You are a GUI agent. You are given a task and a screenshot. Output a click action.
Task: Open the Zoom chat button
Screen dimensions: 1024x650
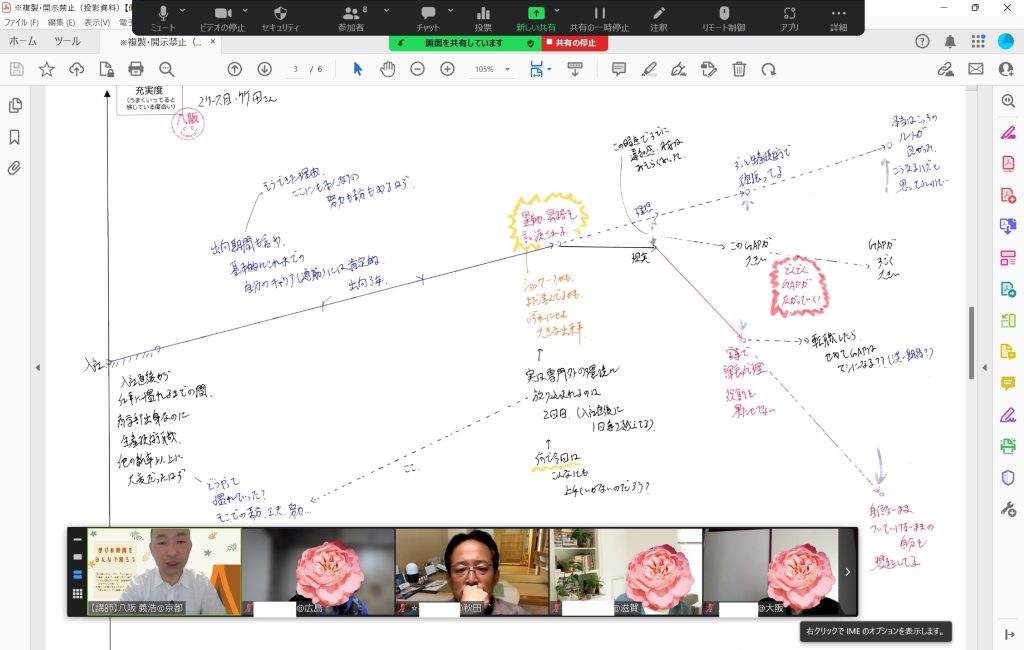[x=428, y=16]
